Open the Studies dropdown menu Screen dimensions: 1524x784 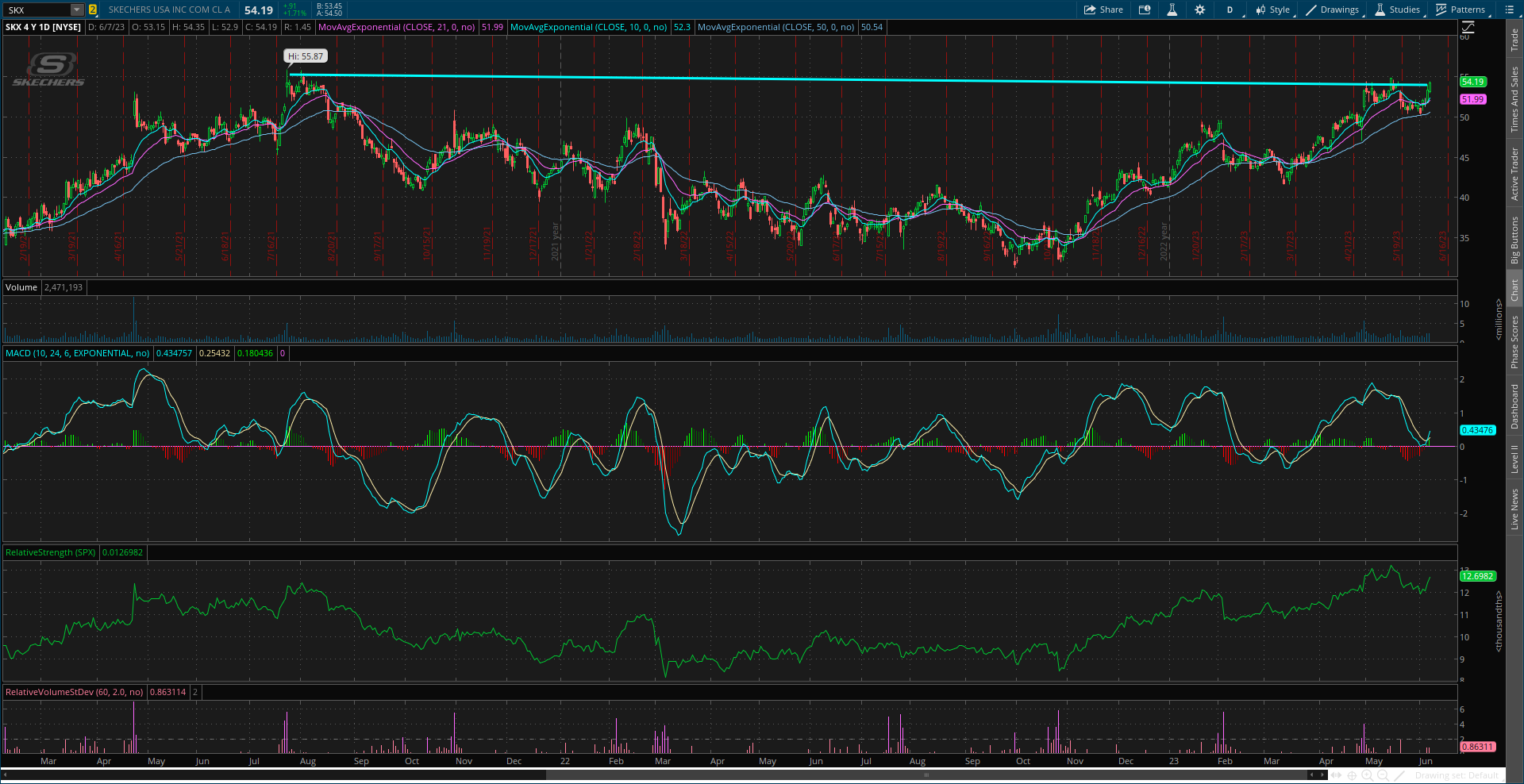tap(1398, 10)
